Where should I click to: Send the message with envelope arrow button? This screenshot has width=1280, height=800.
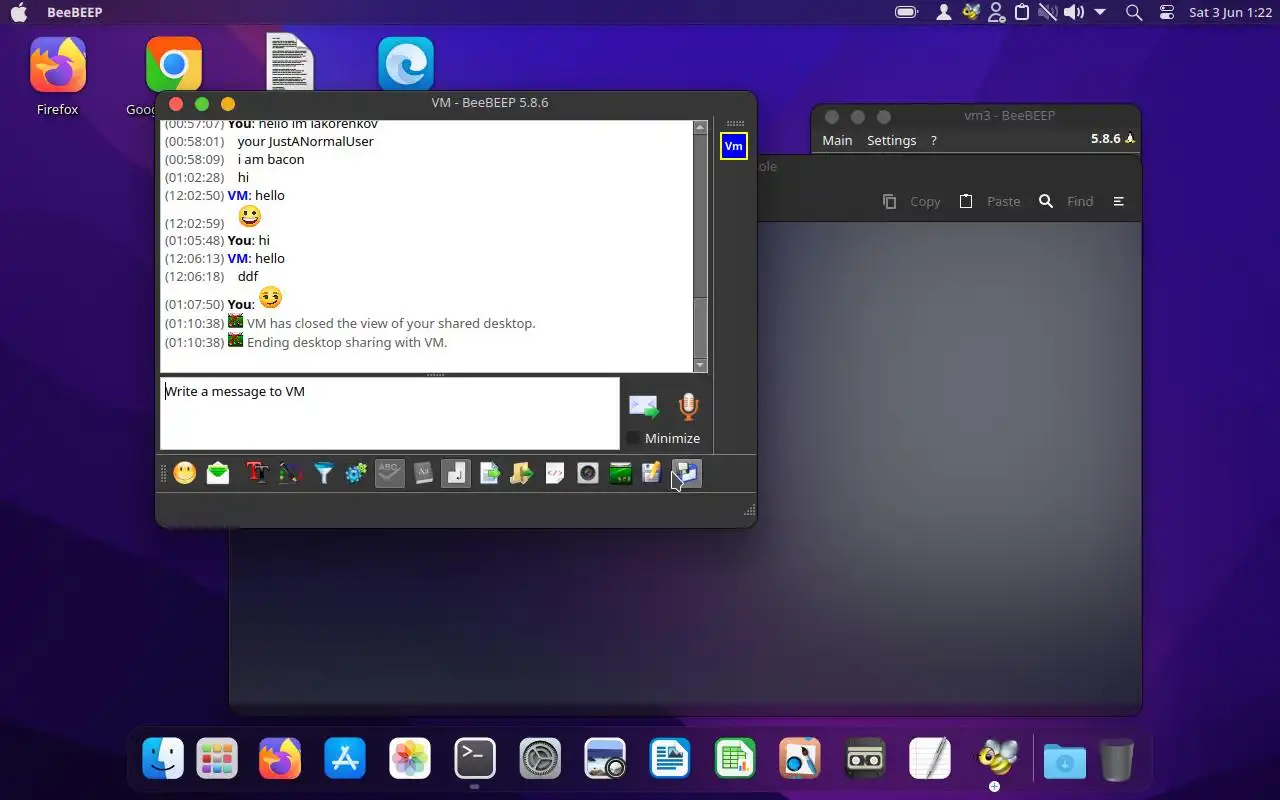pyautogui.click(x=644, y=406)
